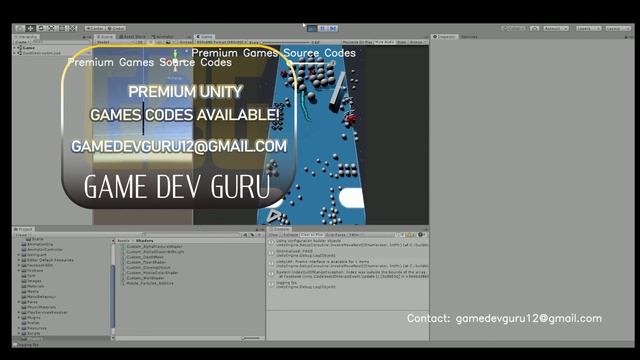The height and width of the screenshot is (360, 640).
Task: Switch to the Asset Store tab
Action: [133, 37]
